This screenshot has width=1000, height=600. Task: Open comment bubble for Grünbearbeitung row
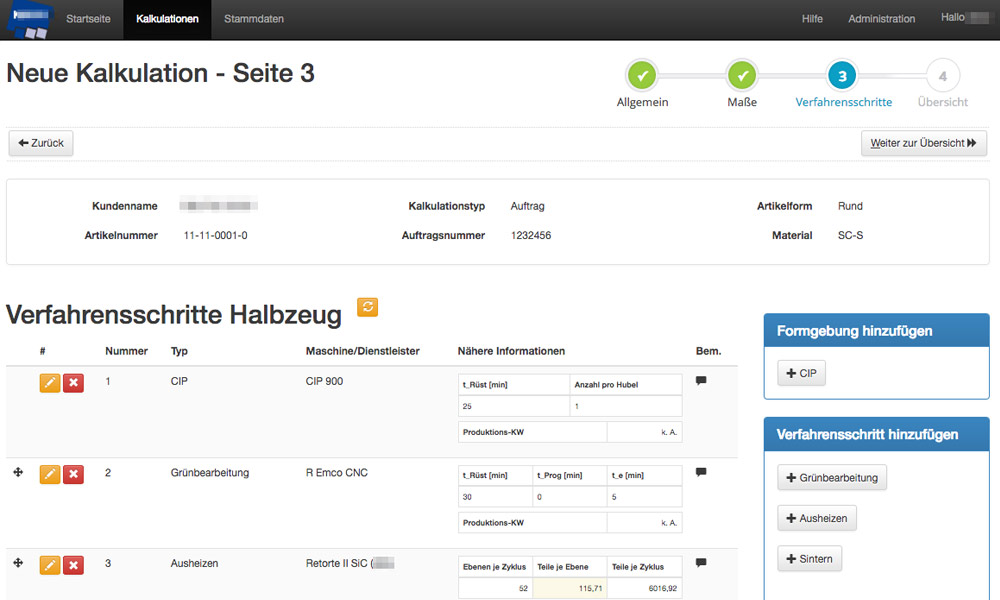pos(701,472)
